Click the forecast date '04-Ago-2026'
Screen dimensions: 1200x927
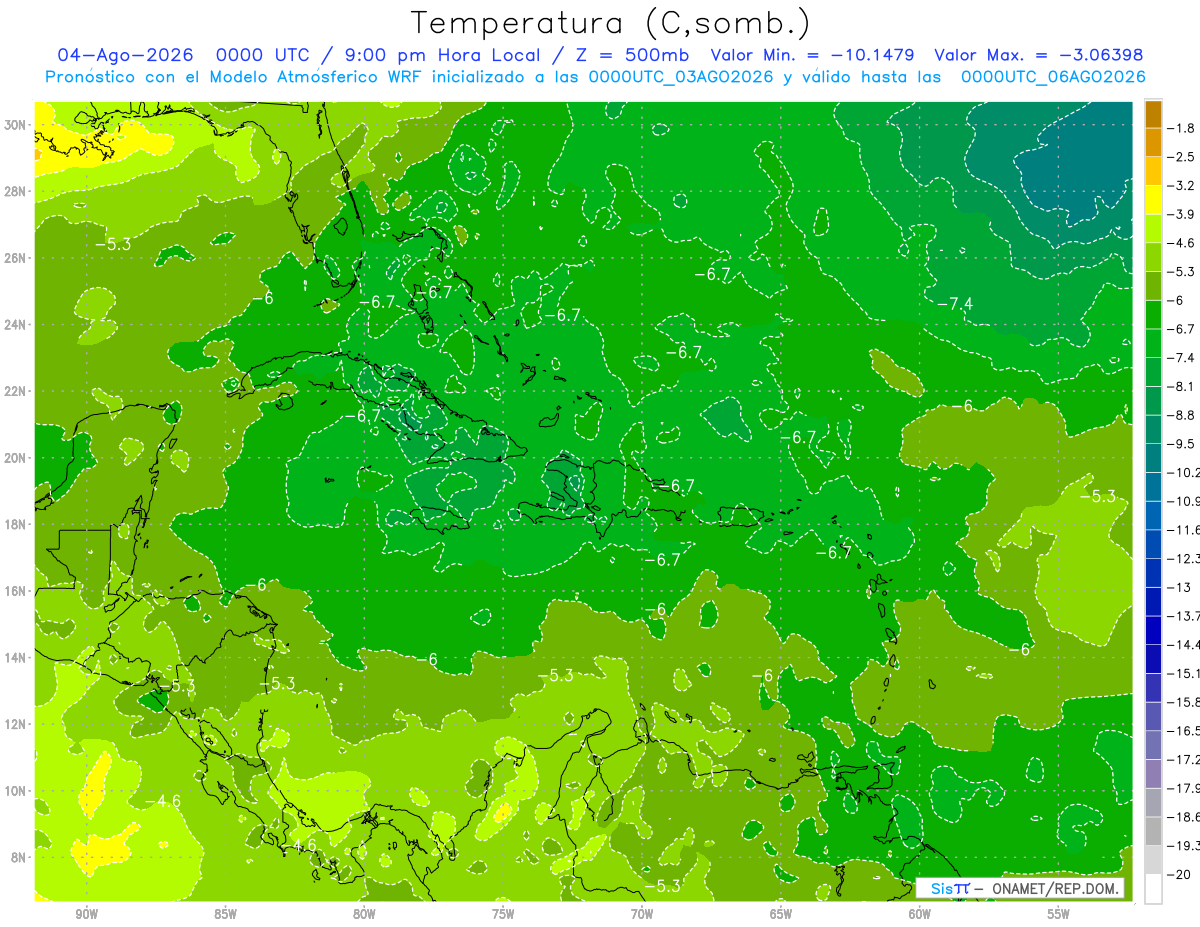124,55
